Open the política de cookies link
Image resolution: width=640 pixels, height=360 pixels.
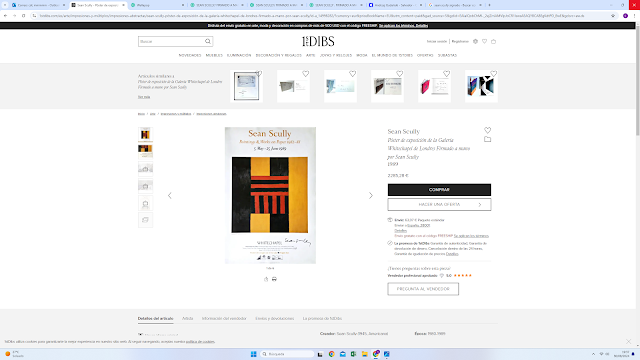coord(200,341)
